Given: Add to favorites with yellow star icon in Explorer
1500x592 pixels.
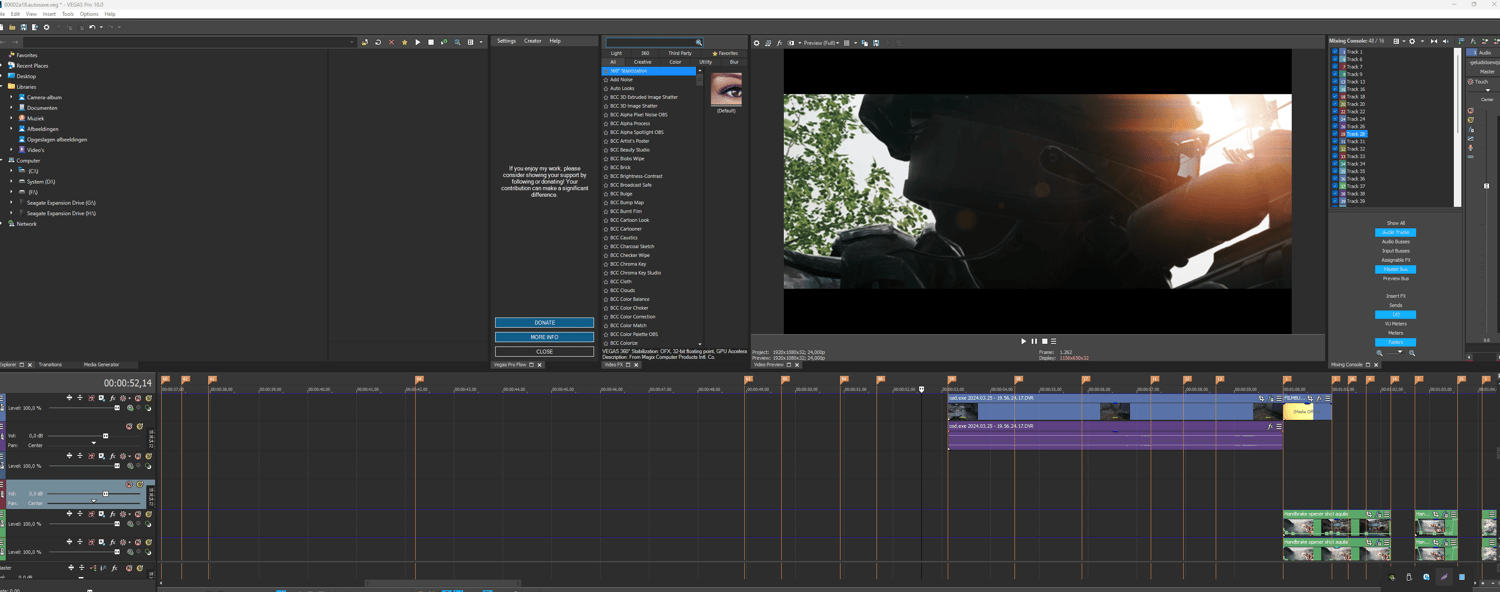Looking at the screenshot, I should coord(404,42).
